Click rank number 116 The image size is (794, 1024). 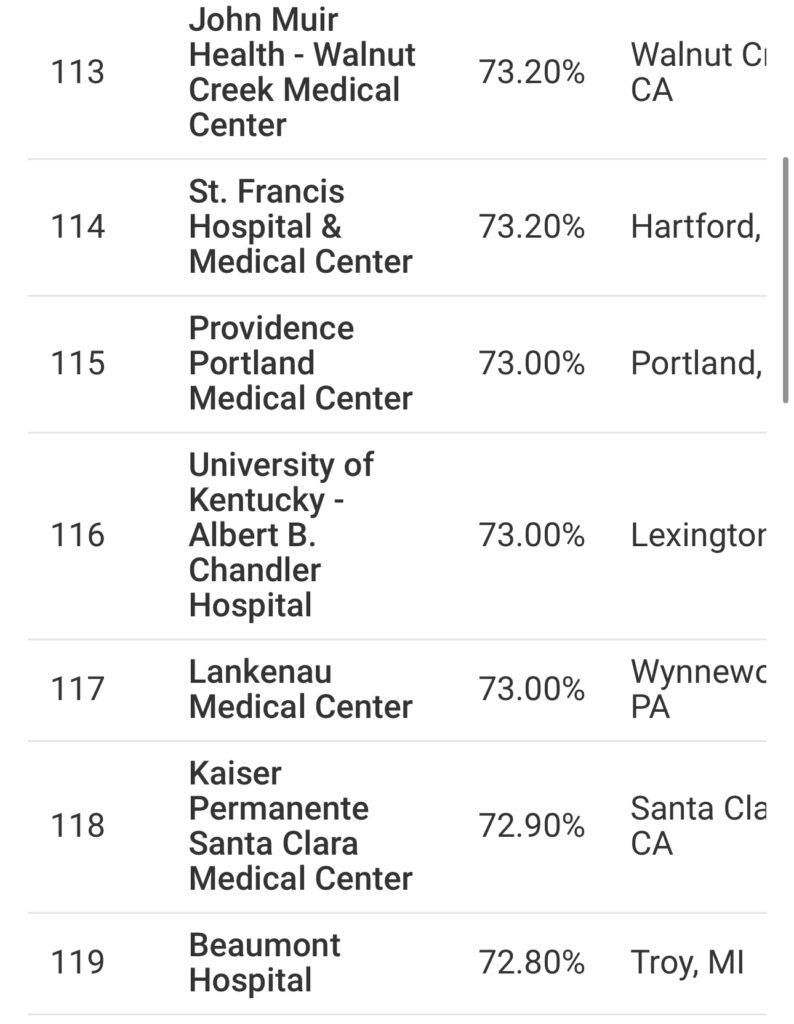coord(78,535)
